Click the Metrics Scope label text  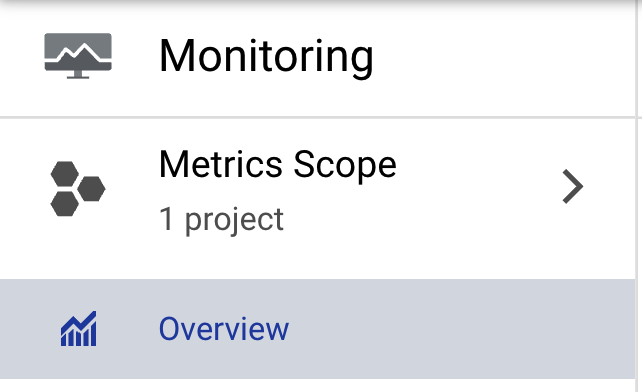click(278, 164)
